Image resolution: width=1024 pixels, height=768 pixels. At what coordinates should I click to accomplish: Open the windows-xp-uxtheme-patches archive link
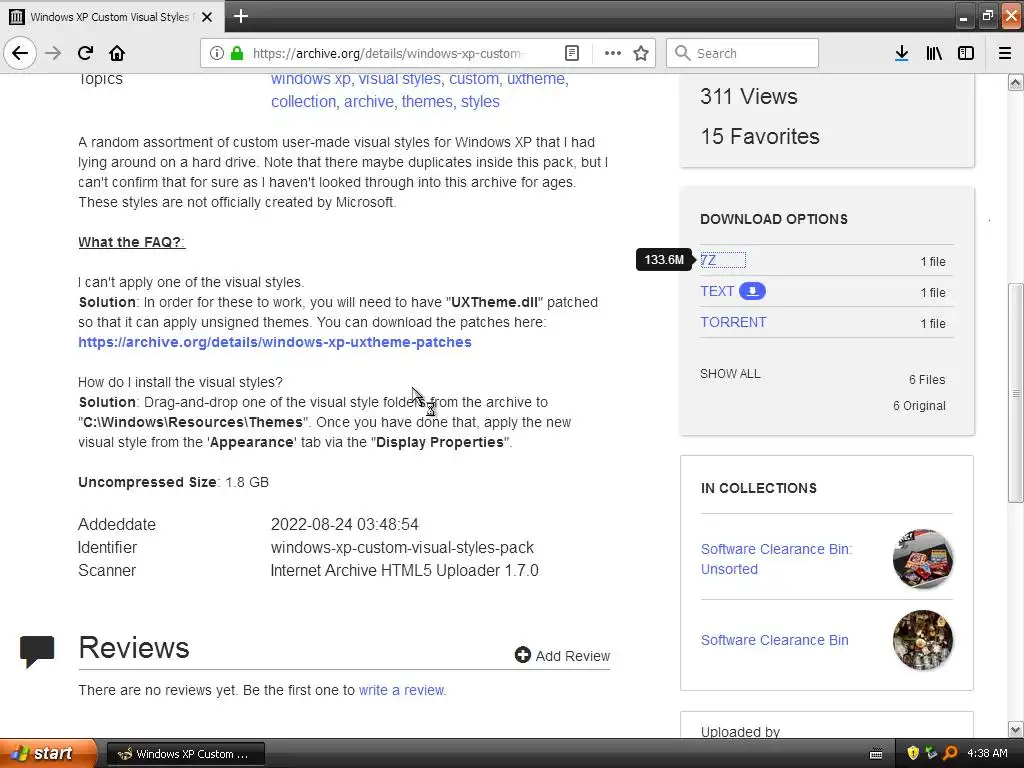(x=275, y=342)
